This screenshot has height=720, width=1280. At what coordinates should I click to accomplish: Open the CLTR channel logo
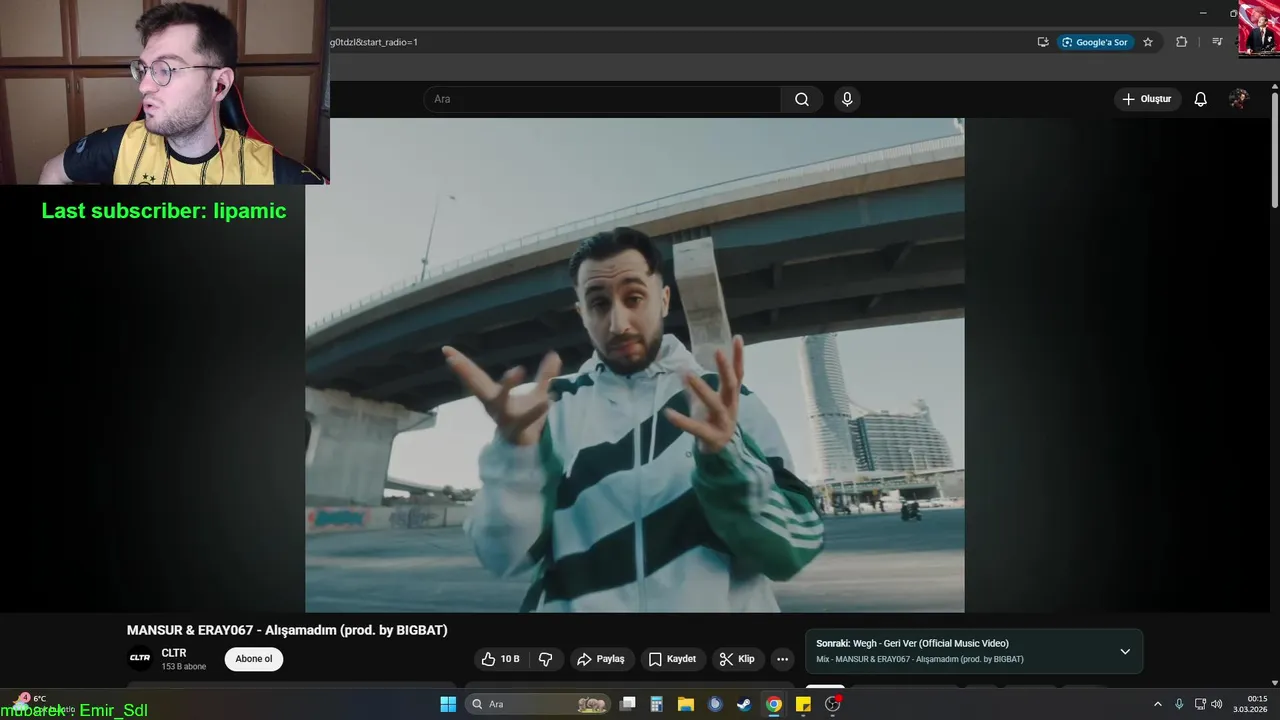coord(140,658)
